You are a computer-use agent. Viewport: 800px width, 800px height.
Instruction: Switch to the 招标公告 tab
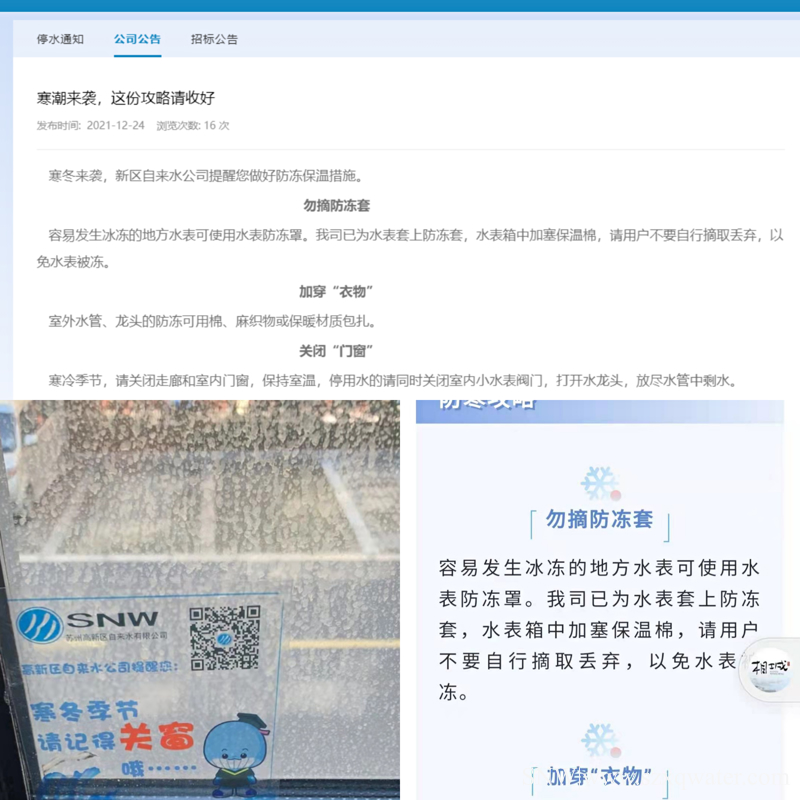point(214,39)
